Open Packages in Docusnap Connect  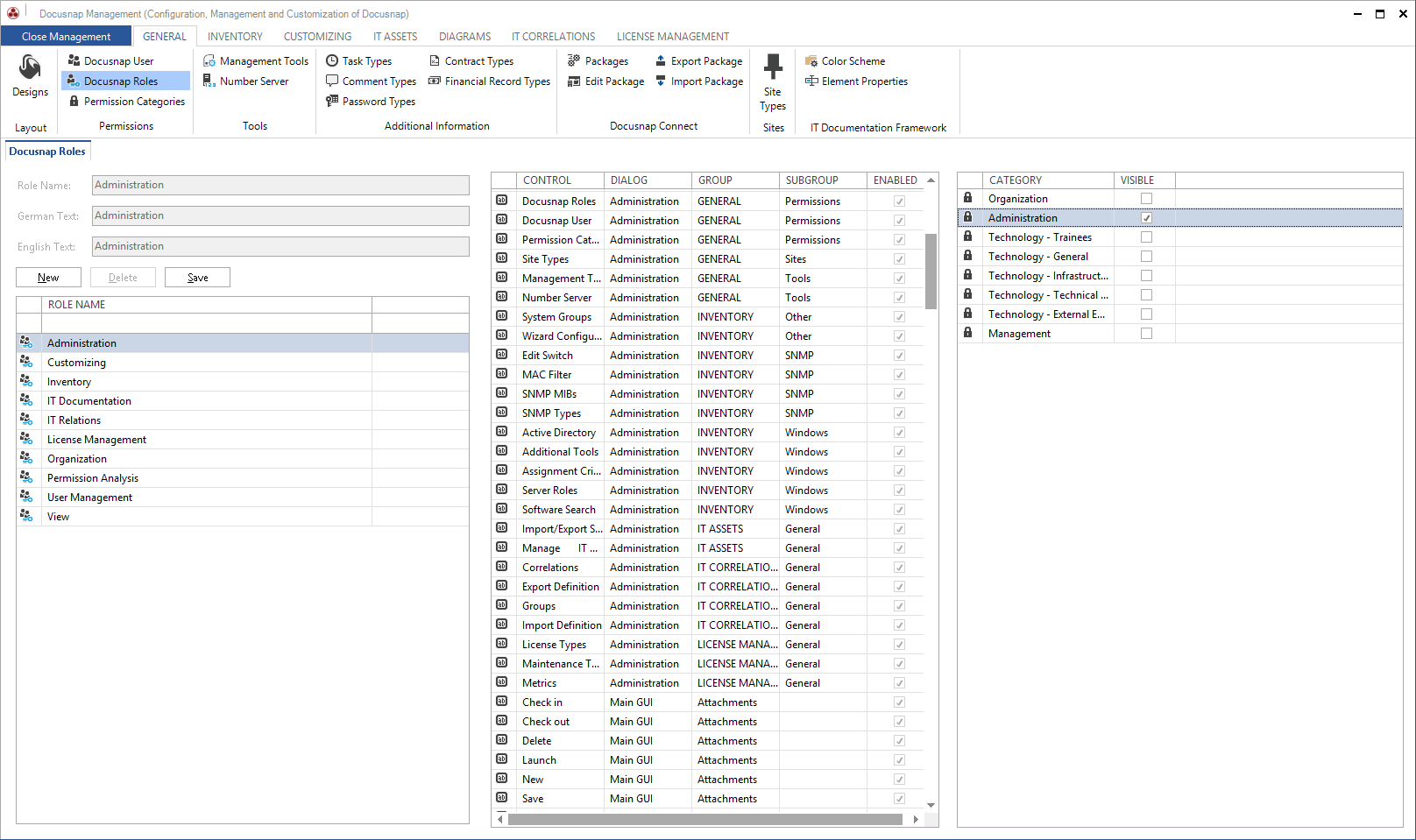click(x=598, y=60)
